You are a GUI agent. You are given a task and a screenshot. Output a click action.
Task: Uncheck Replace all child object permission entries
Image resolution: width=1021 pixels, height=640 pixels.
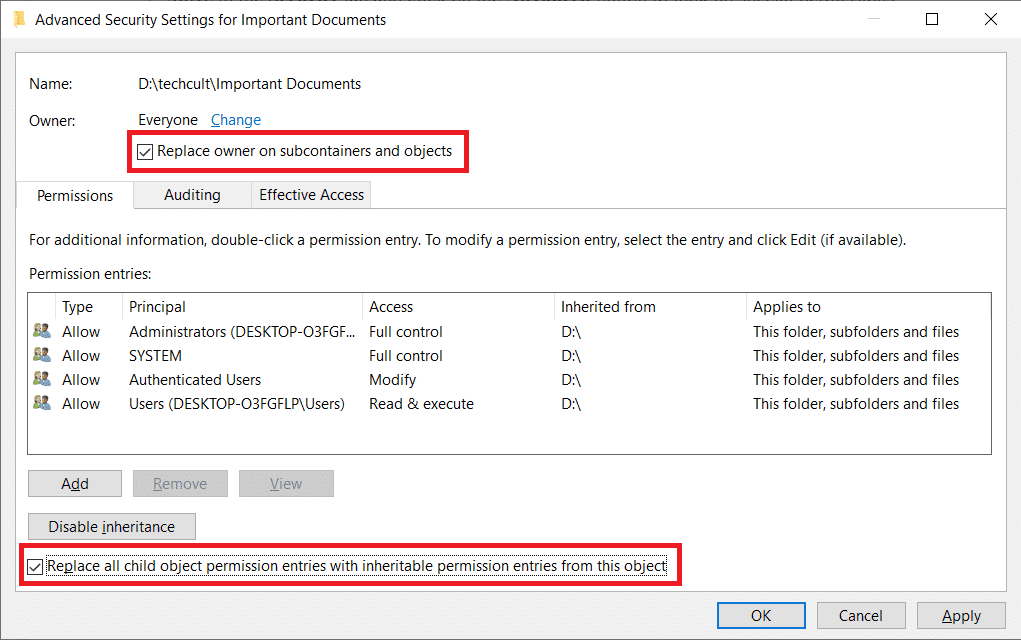tap(35, 566)
